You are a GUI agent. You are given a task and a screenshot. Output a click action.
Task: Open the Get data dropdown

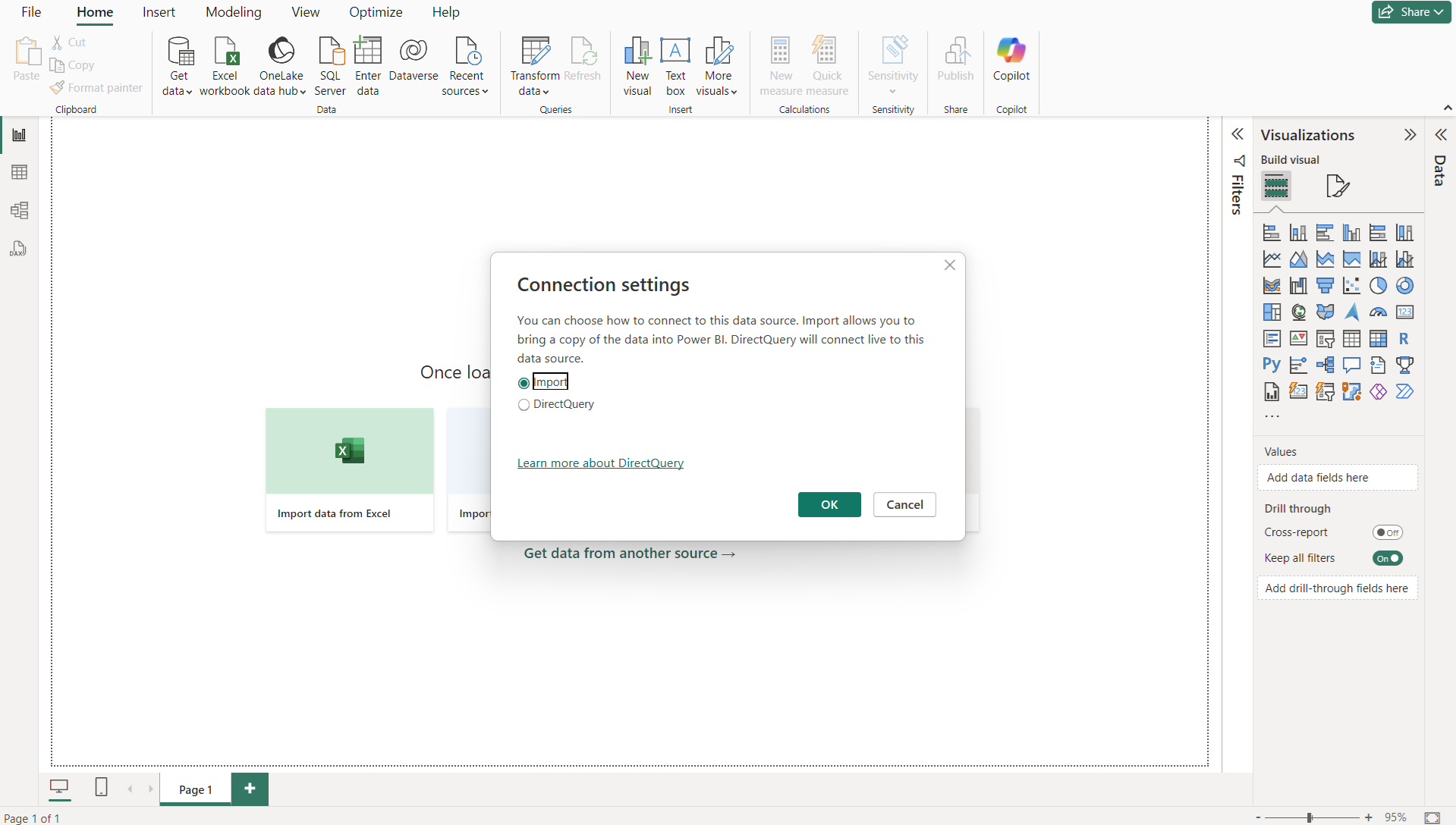(x=178, y=67)
